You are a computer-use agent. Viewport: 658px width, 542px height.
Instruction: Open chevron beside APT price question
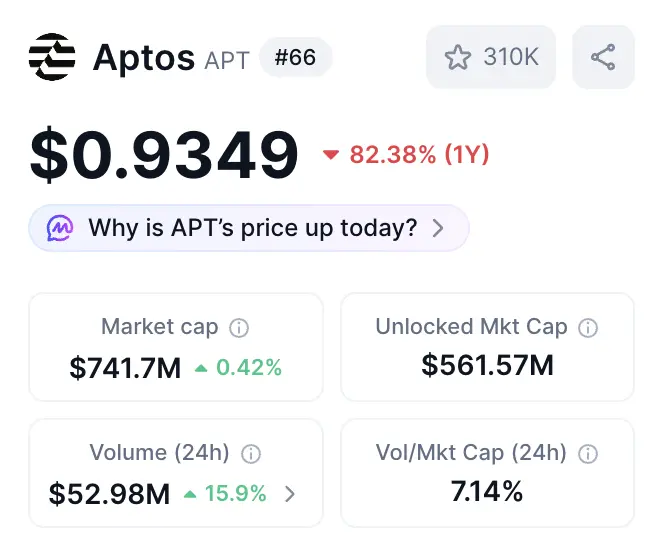point(437,228)
